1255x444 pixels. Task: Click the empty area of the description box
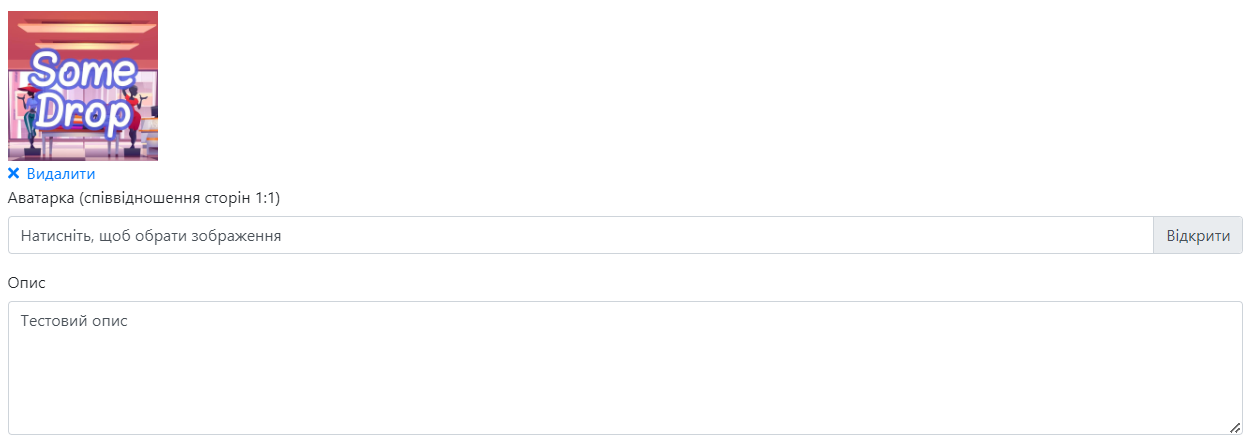625,385
